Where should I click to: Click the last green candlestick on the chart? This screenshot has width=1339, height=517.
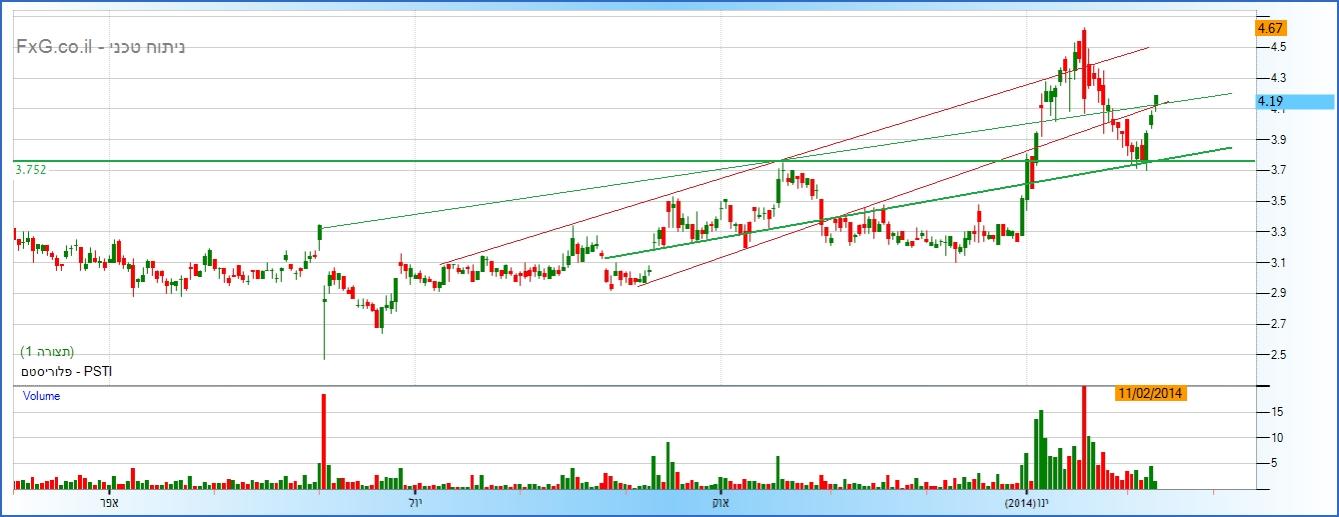(x=1156, y=101)
